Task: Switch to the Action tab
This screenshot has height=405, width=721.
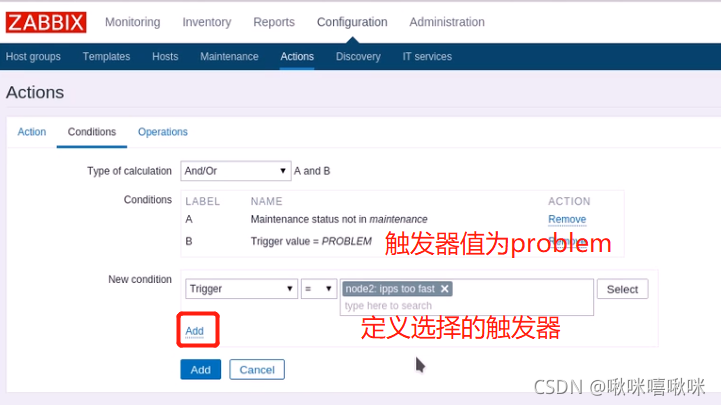Action: (32, 132)
